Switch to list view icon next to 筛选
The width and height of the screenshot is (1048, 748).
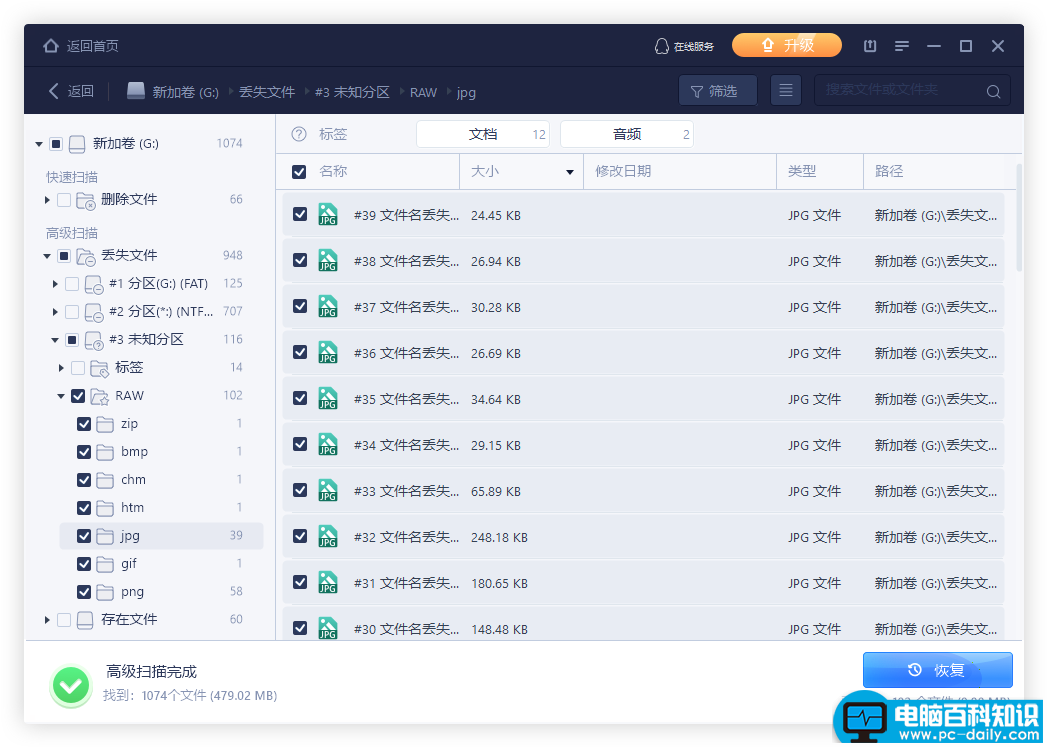[x=786, y=90]
